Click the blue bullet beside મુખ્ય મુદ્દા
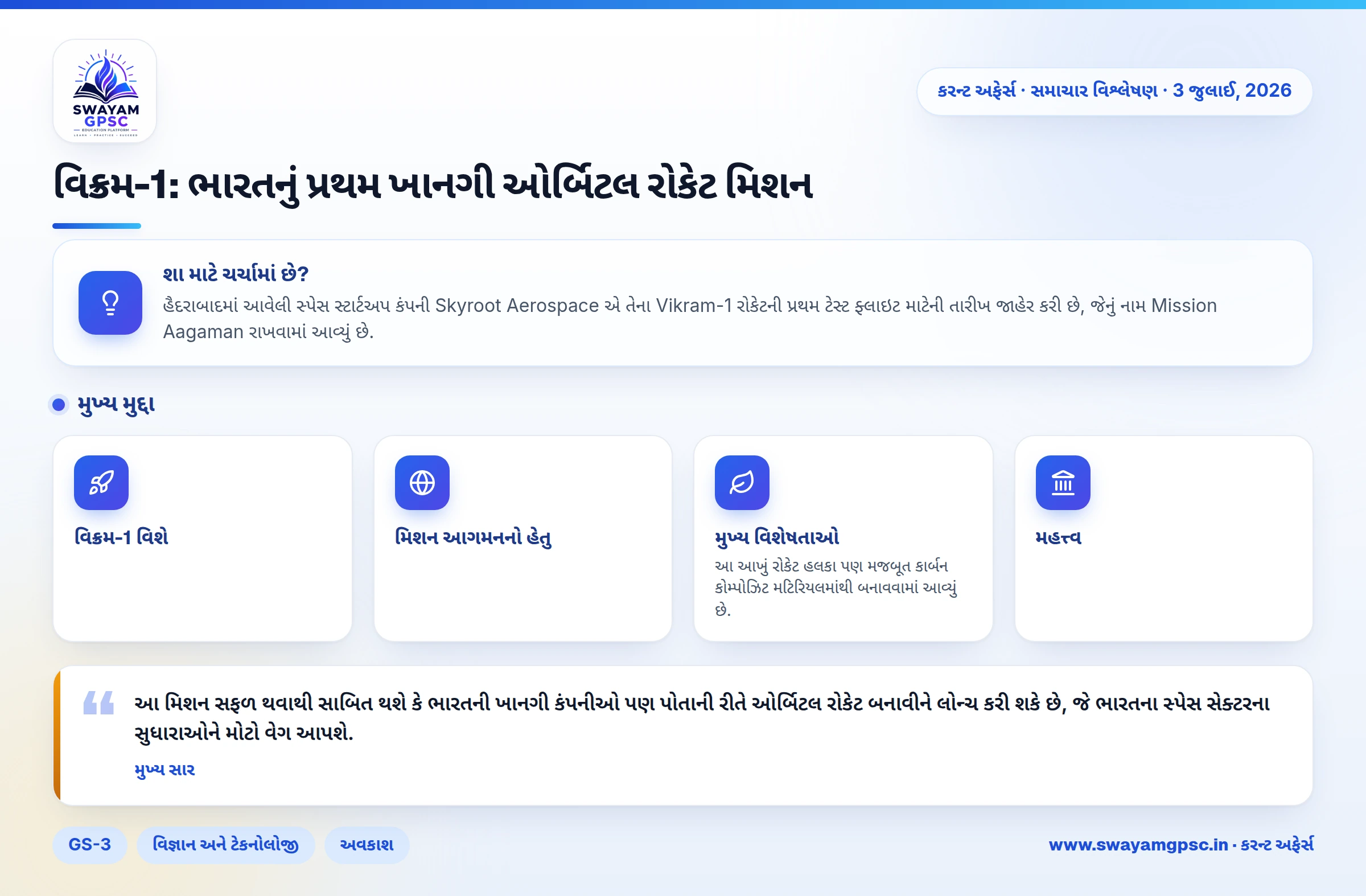 pos(59,405)
